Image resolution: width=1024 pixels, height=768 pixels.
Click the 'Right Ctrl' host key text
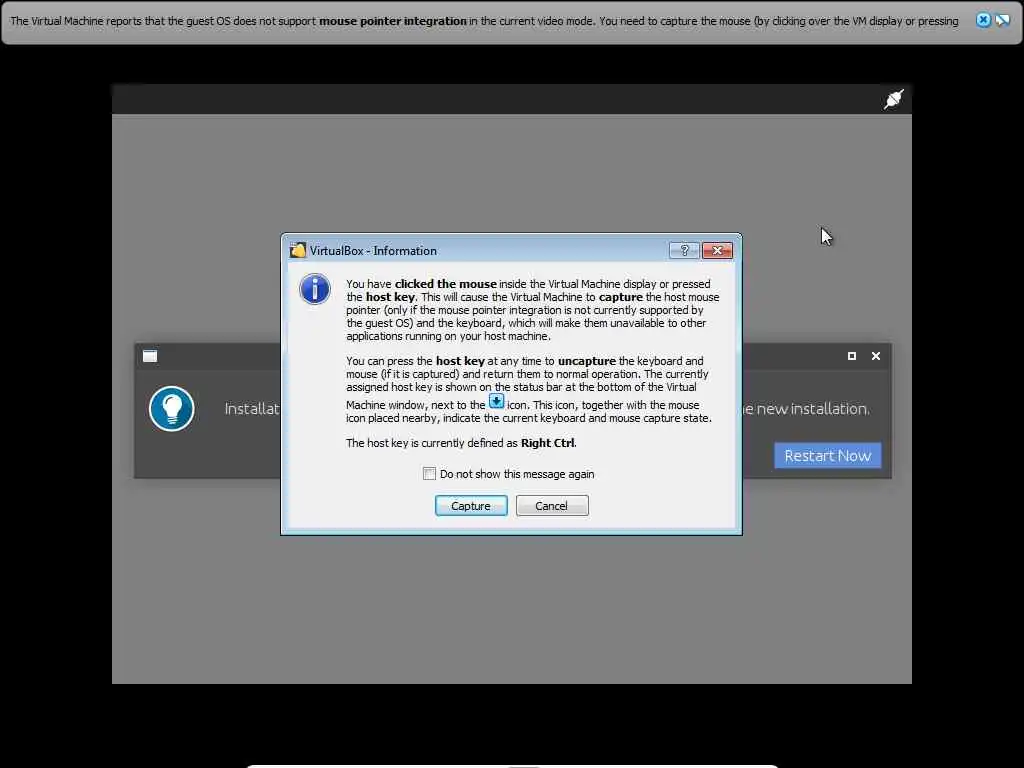[x=548, y=443]
